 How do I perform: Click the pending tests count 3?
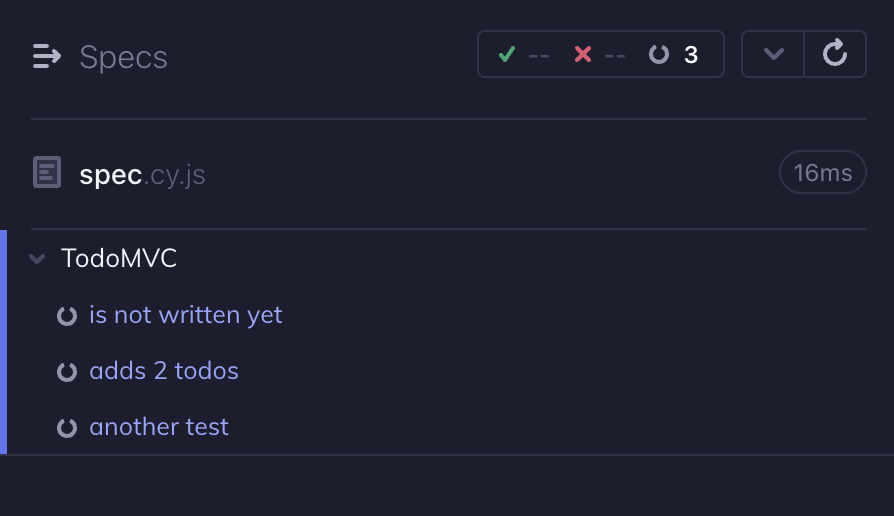(x=691, y=55)
